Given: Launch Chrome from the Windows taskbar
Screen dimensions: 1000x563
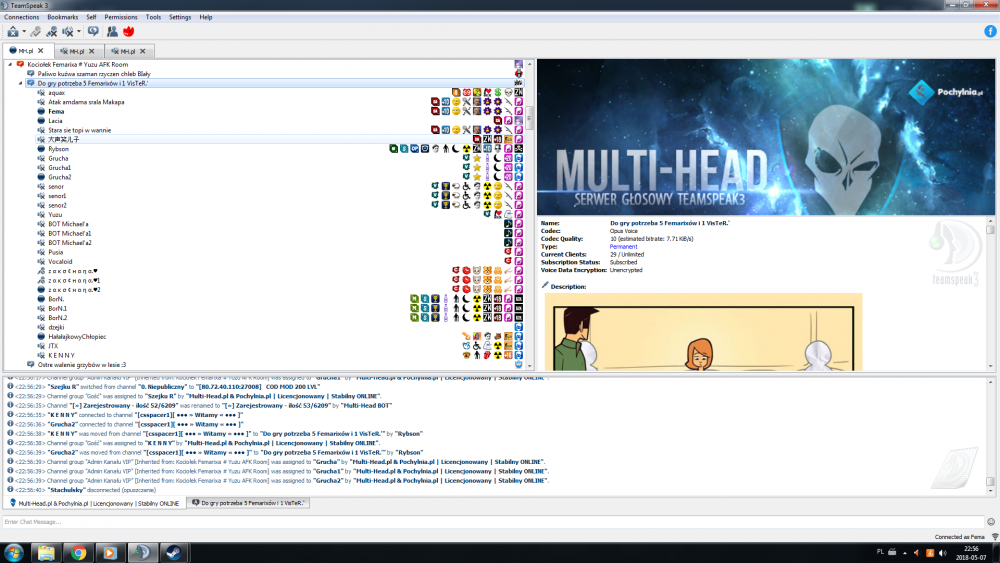Looking at the screenshot, I should 78,552.
